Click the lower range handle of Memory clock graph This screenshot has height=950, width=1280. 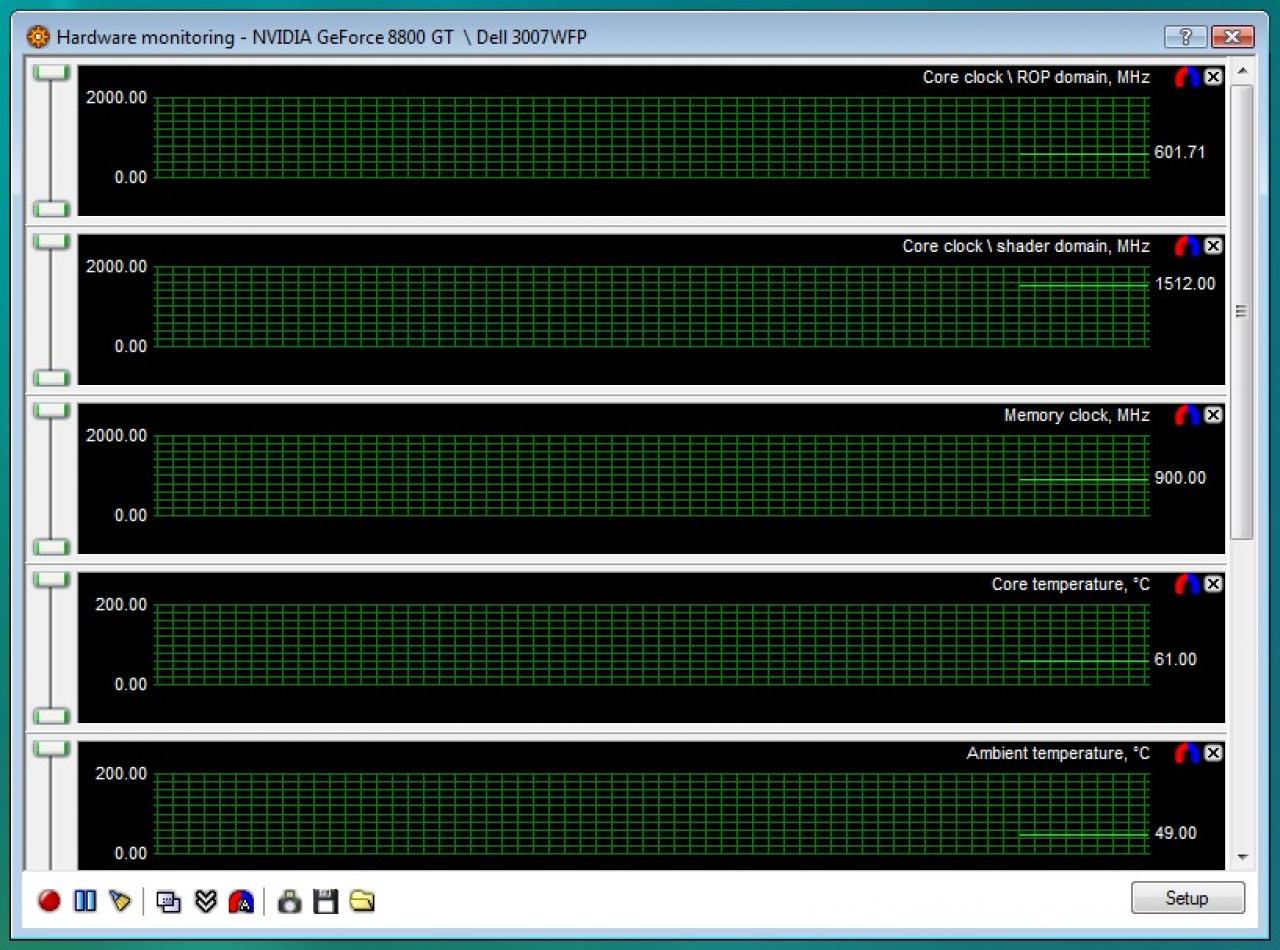click(x=51, y=547)
